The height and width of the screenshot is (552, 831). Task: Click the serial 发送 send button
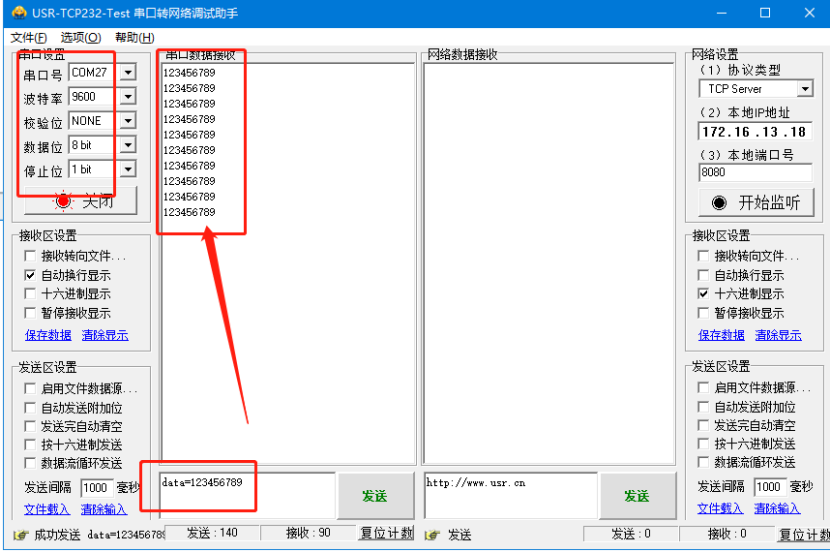(374, 496)
